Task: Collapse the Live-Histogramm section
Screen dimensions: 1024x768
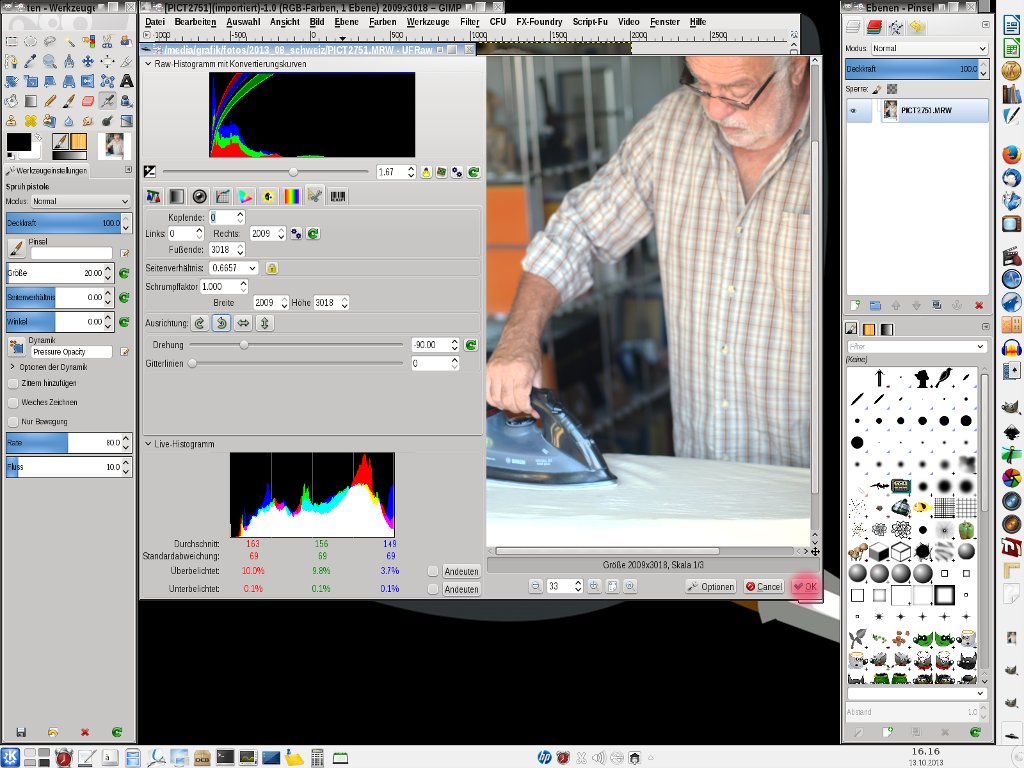Action: (x=148, y=444)
